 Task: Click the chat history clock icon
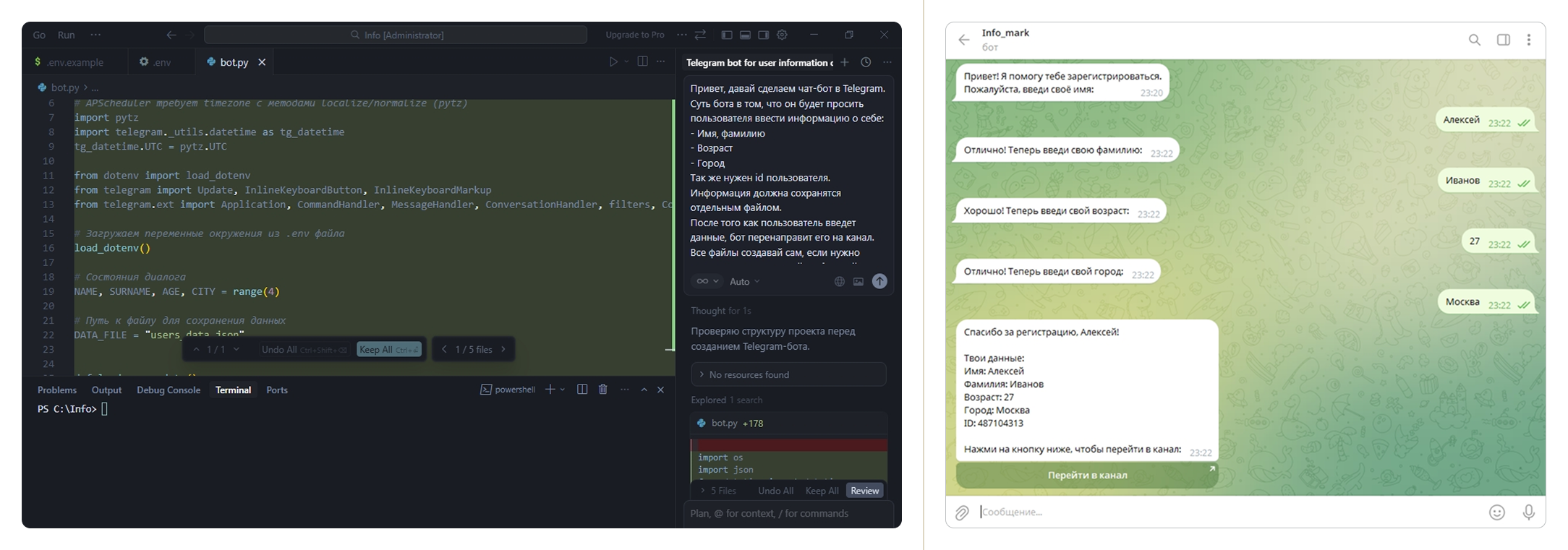(x=866, y=63)
